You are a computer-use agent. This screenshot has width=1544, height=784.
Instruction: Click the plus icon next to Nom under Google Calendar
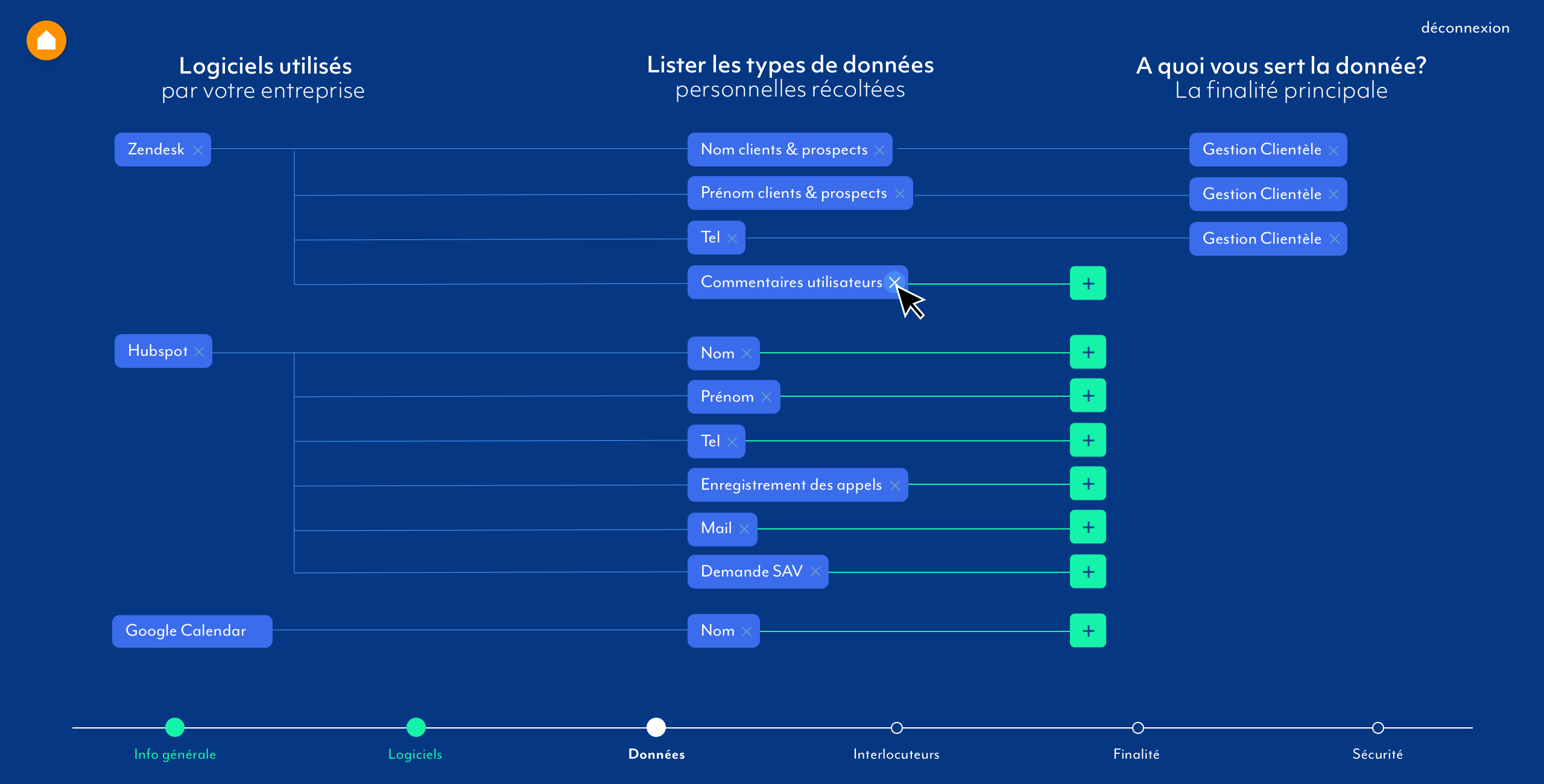coord(1088,630)
